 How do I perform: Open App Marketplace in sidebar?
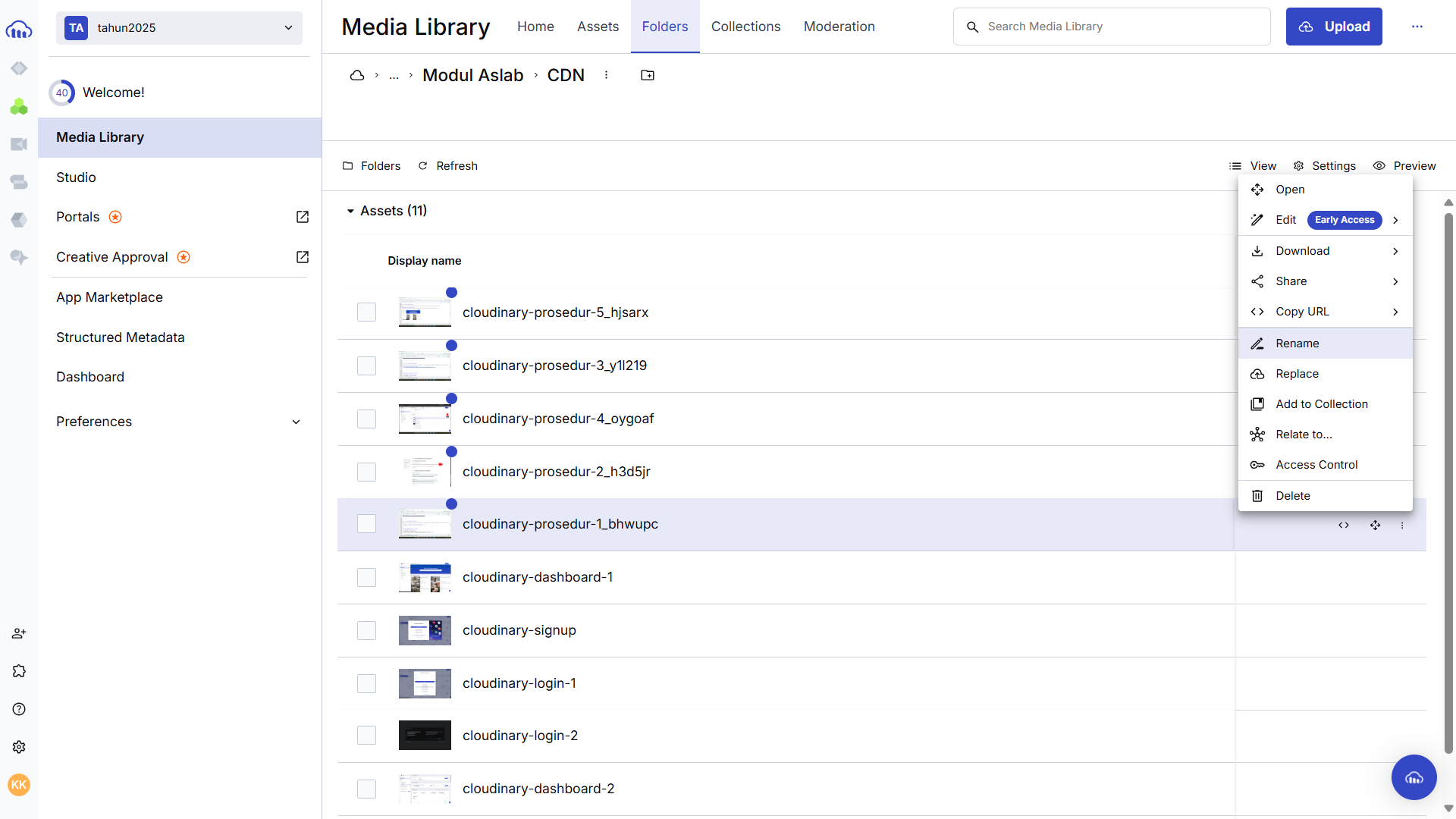pyautogui.click(x=109, y=297)
